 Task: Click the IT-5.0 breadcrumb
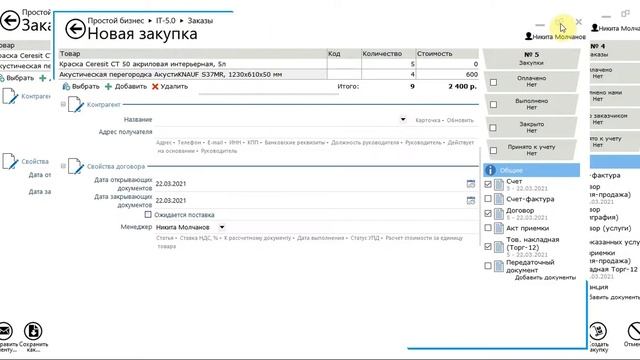click(x=166, y=20)
